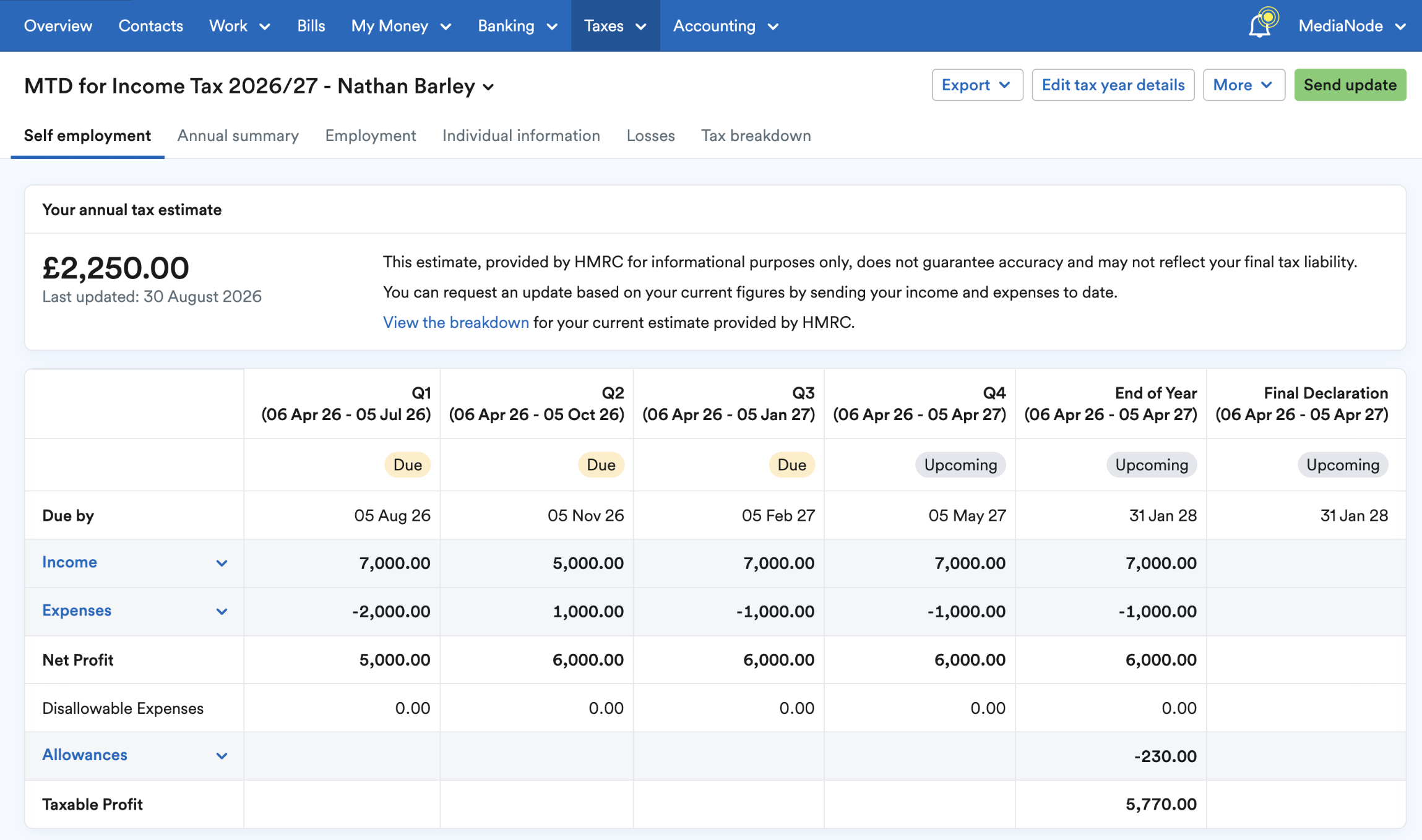This screenshot has height=840, width=1422.
Task: Click the Expenses row label link
Action: 76,610
